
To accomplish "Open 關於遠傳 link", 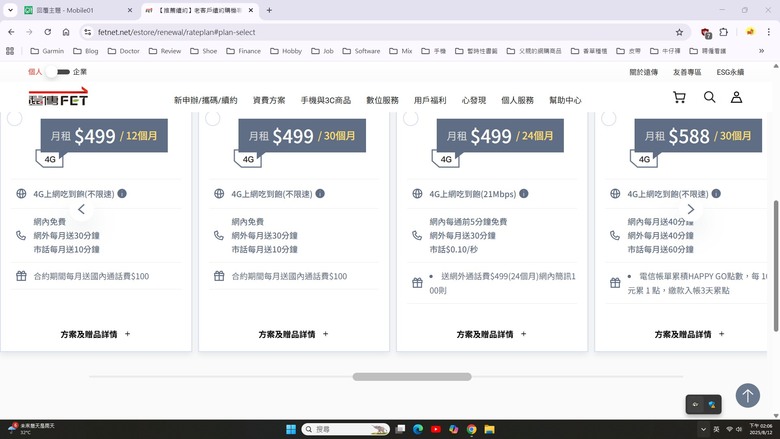I will (x=644, y=72).
